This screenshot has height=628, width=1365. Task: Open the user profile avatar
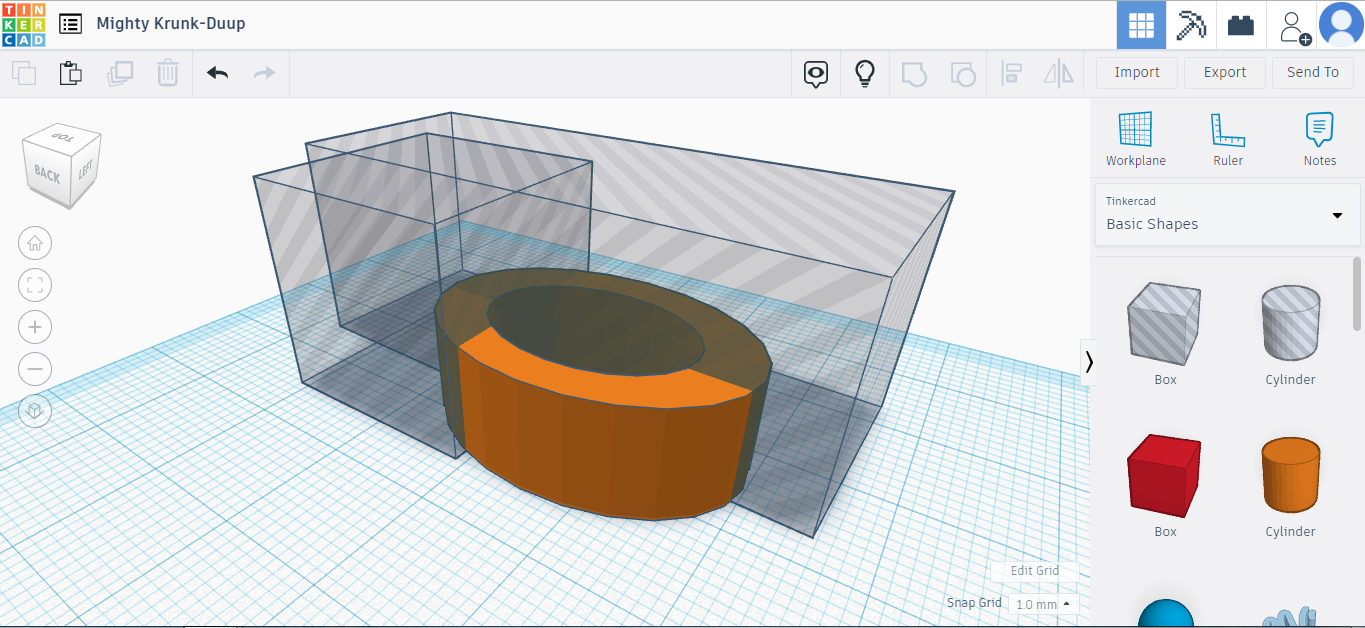pyautogui.click(x=1341, y=25)
